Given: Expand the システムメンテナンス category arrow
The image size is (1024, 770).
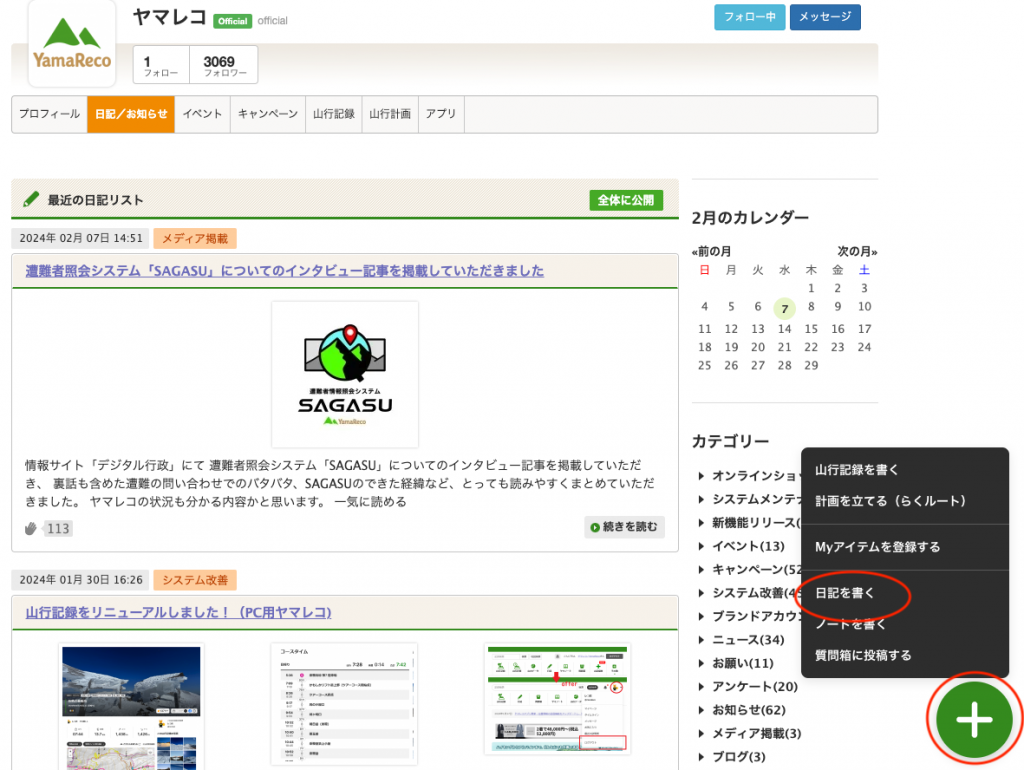Looking at the screenshot, I should click(701, 500).
